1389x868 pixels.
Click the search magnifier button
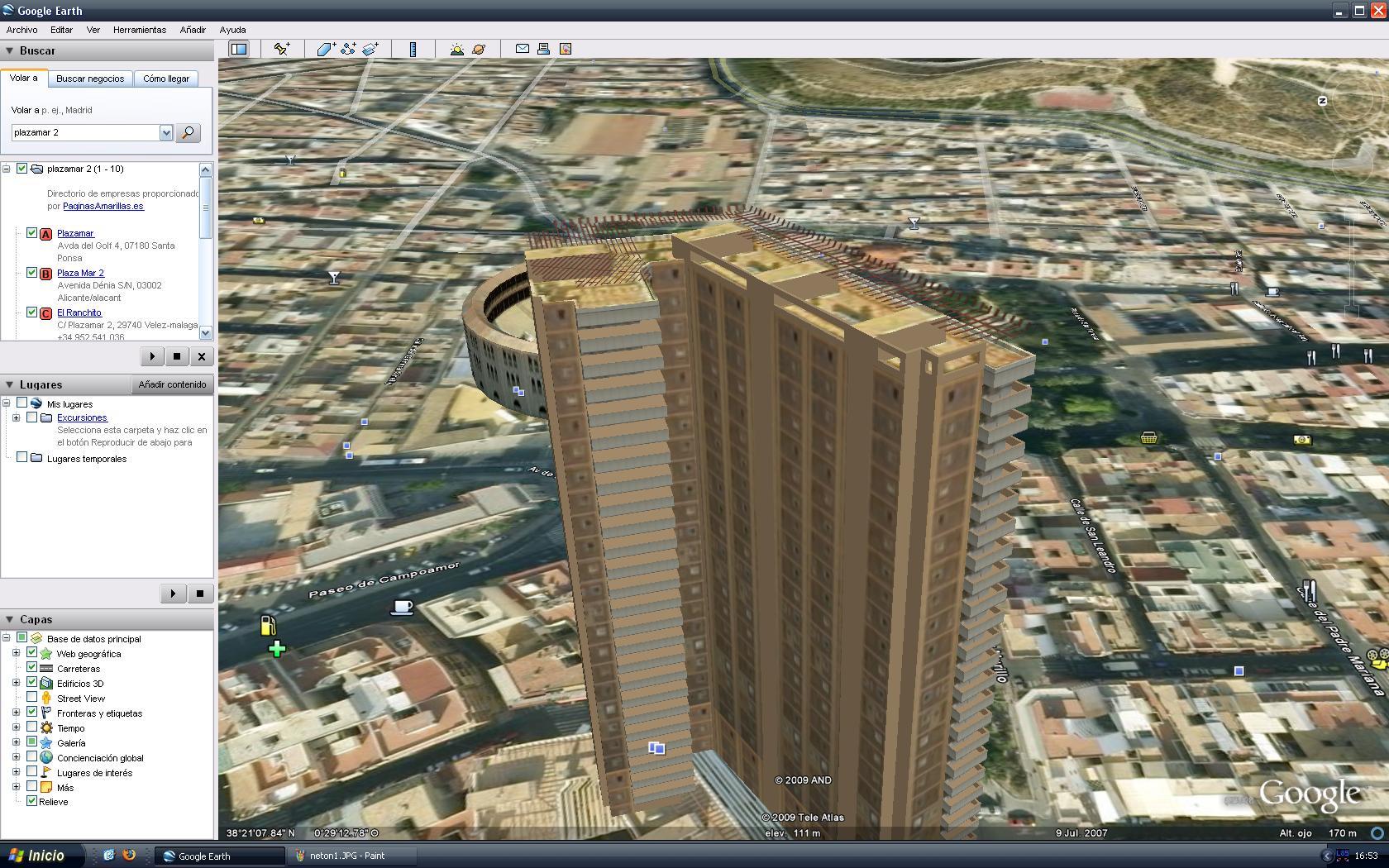pos(189,132)
